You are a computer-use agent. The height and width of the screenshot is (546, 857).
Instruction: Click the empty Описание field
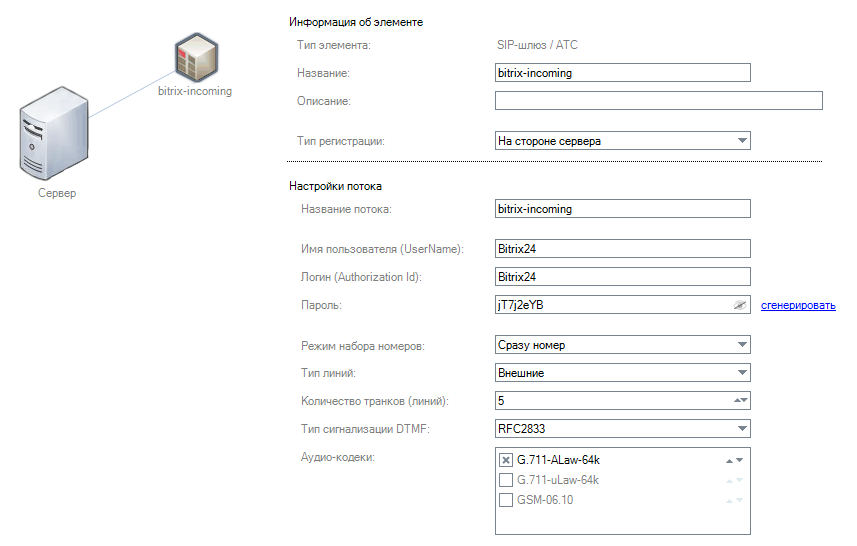pyautogui.click(x=659, y=101)
